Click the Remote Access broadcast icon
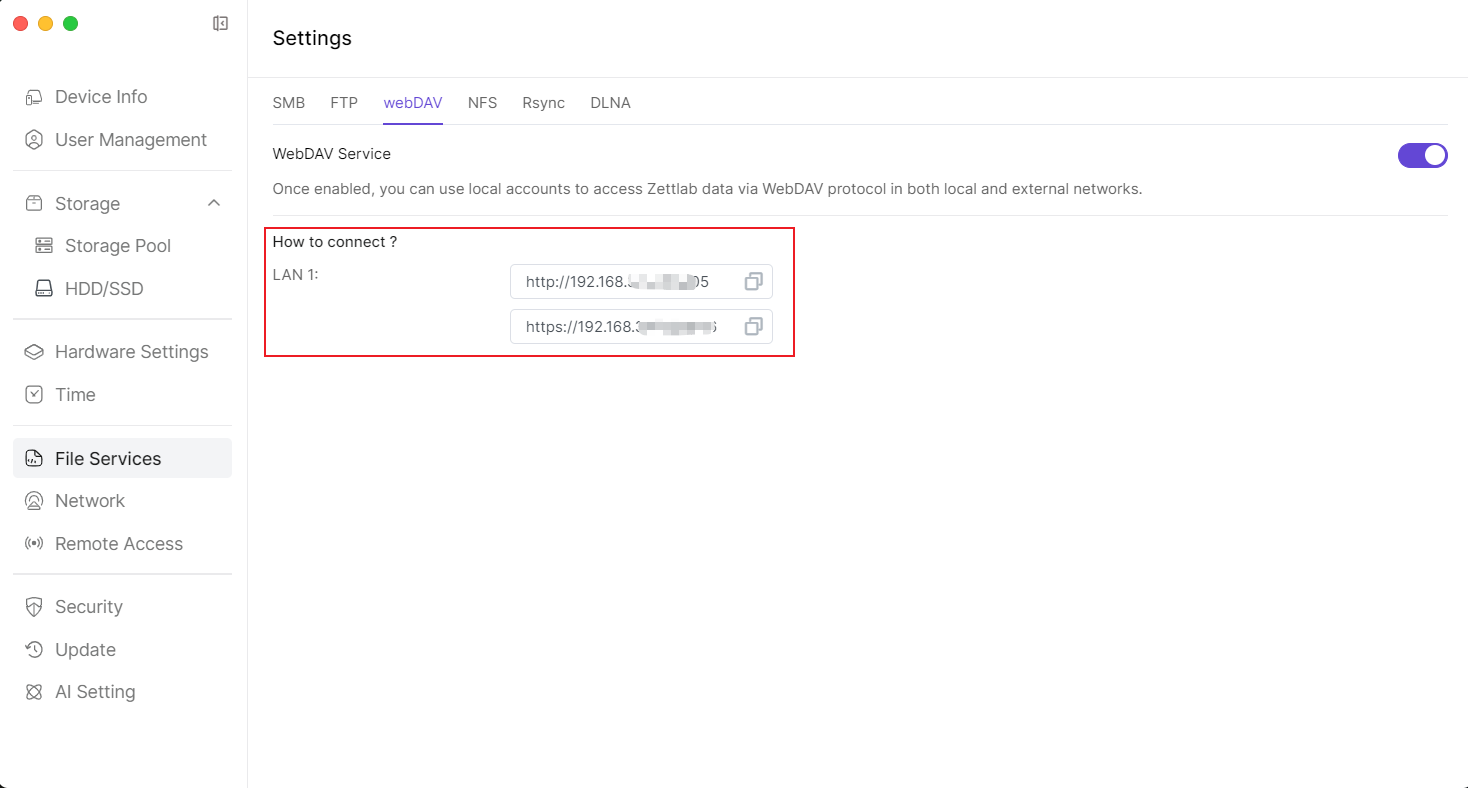This screenshot has width=1468, height=788. pyautogui.click(x=34, y=544)
